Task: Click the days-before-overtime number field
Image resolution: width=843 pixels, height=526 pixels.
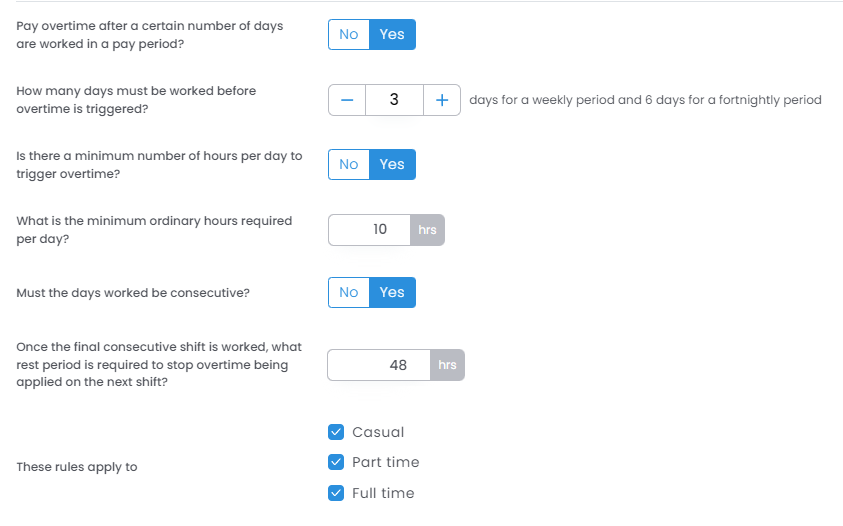Action: tap(394, 100)
